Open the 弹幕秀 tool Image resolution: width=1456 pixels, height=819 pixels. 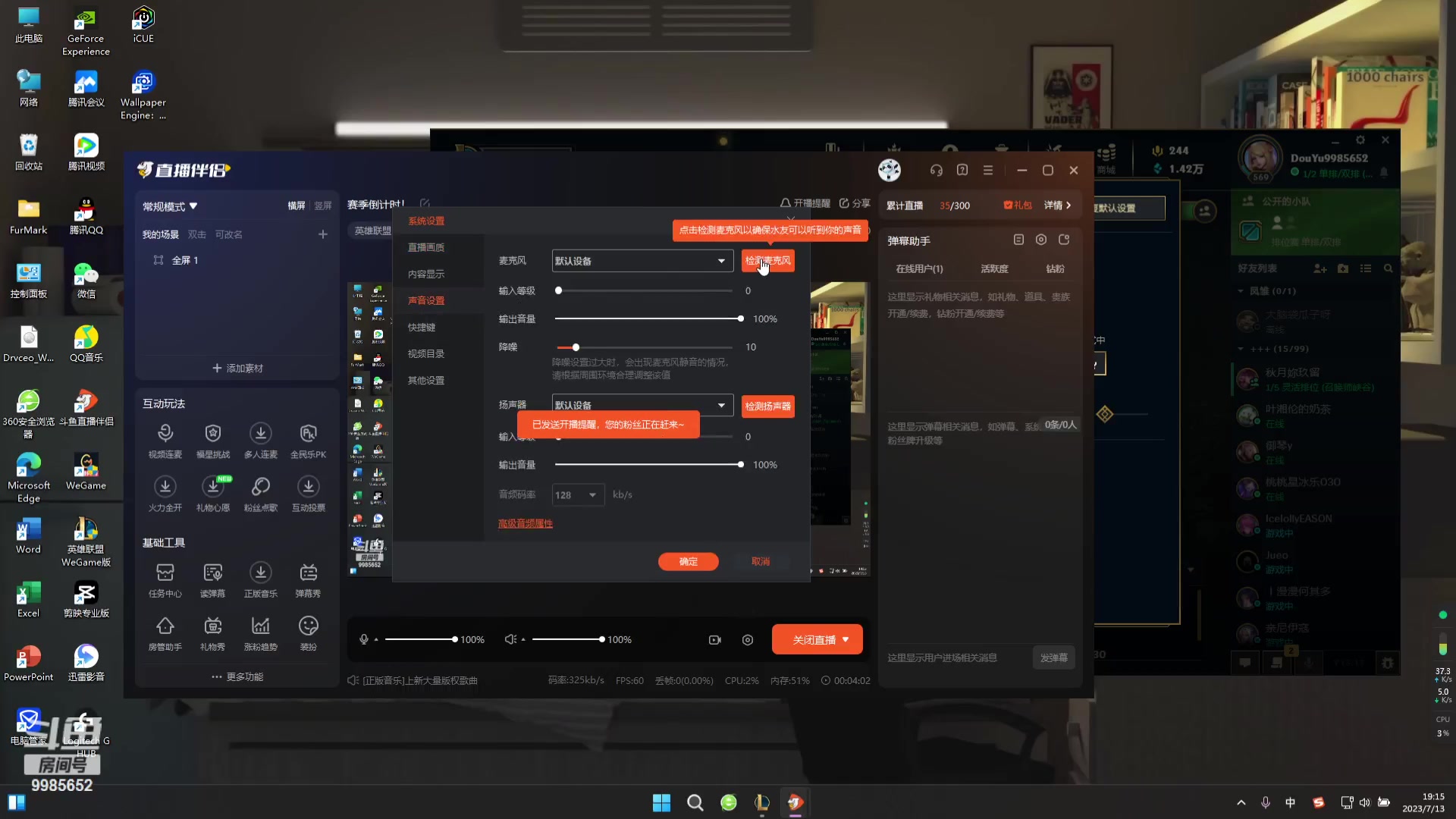click(308, 579)
